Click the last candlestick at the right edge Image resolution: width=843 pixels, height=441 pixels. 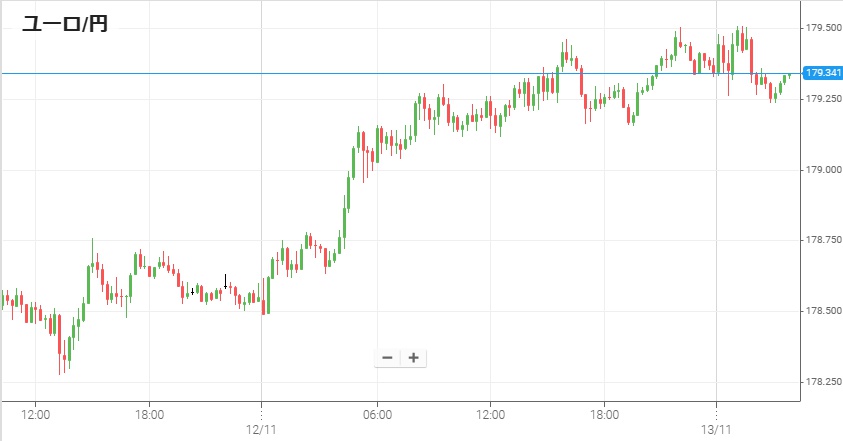[789, 75]
